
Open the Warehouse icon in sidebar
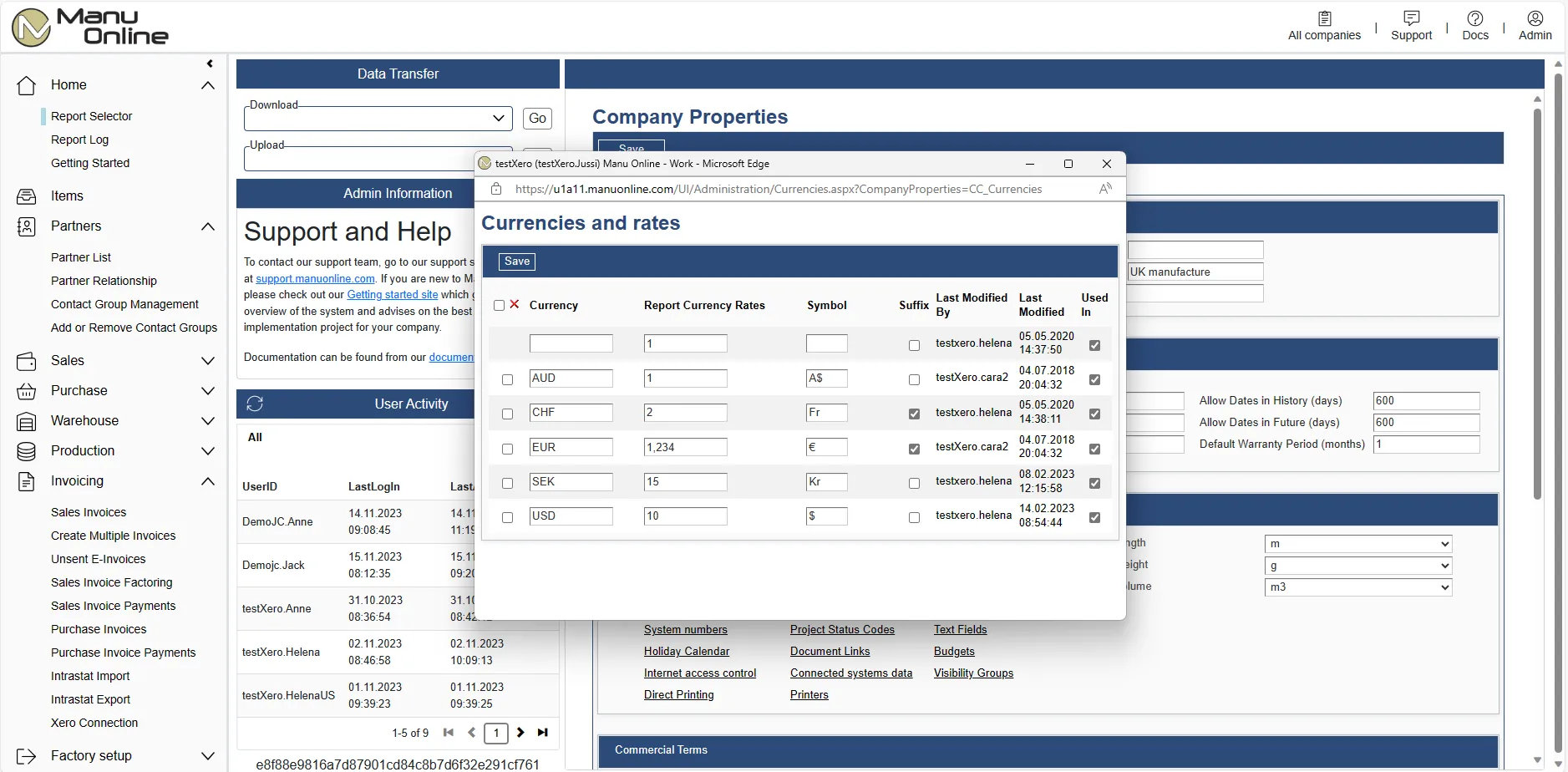pyautogui.click(x=25, y=420)
